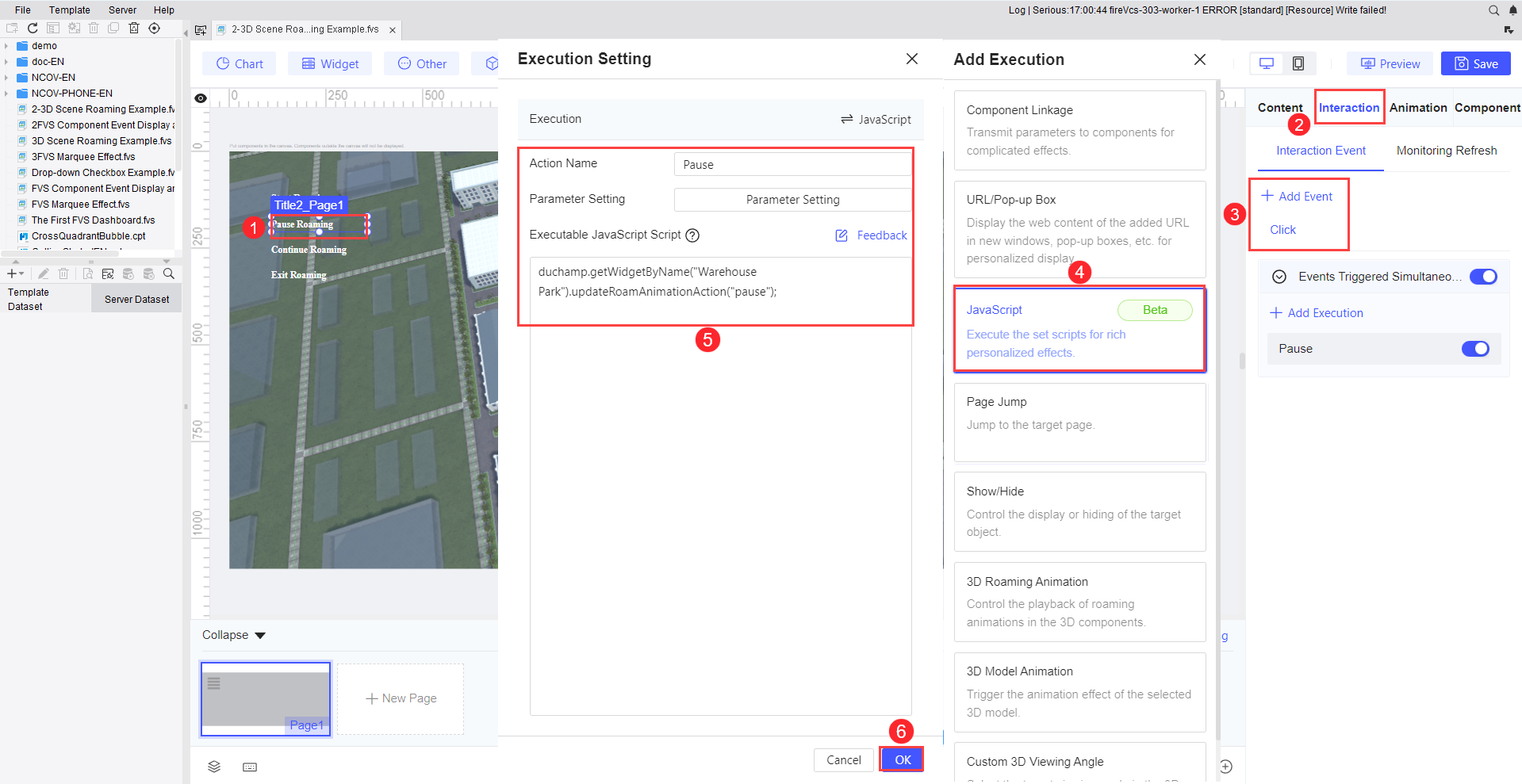Open the Template menu
This screenshot has height=784, width=1522.
[x=69, y=10]
